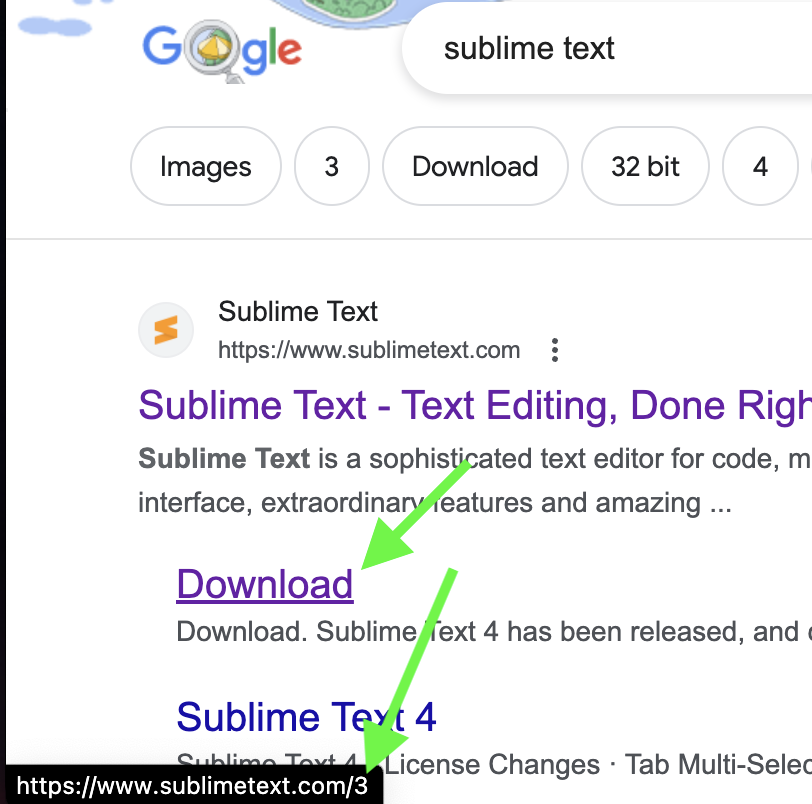Image resolution: width=812 pixels, height=804 pixels.
Task: Click the status bar URL sublimetext.com/3
Action: point(192,786)
